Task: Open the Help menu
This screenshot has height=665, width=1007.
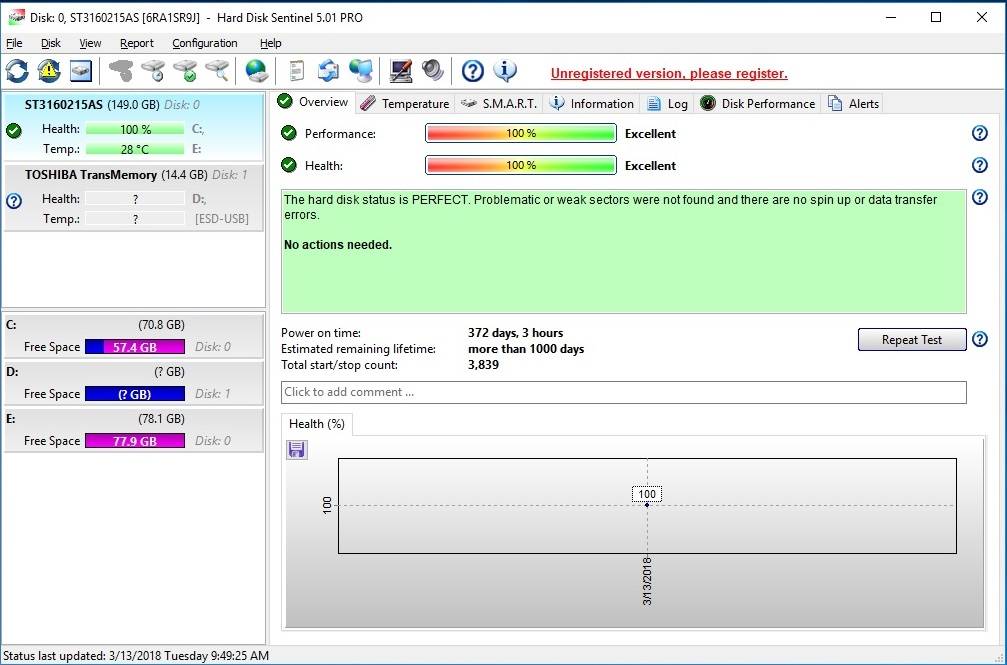Action: click(270, 43)
